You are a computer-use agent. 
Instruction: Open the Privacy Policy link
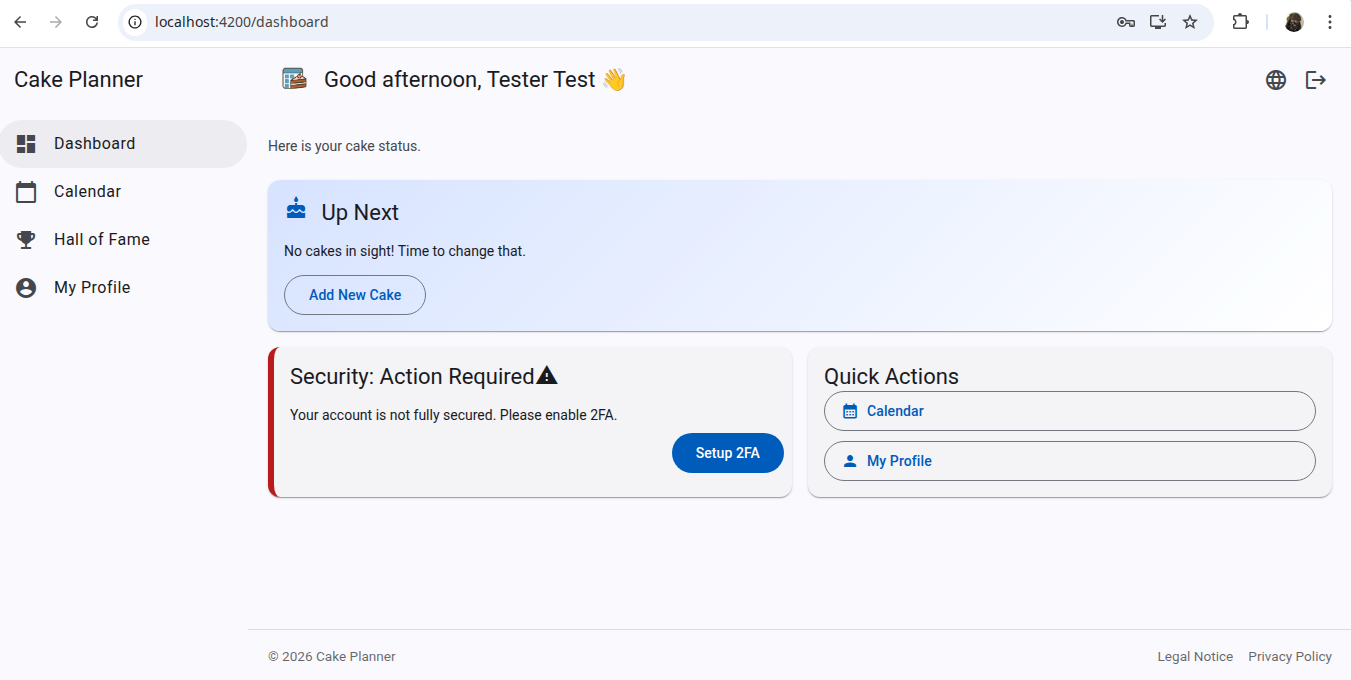1289,657
